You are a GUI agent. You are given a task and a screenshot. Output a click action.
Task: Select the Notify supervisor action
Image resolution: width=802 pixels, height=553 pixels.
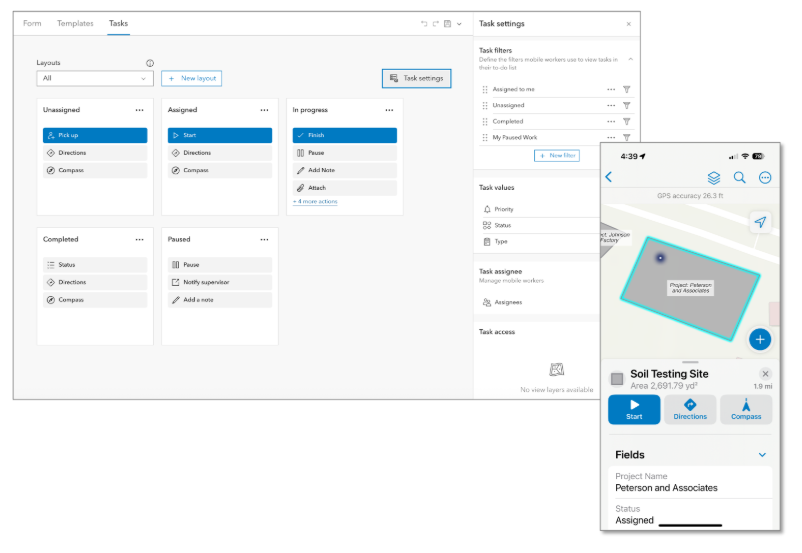pos(220,282)
